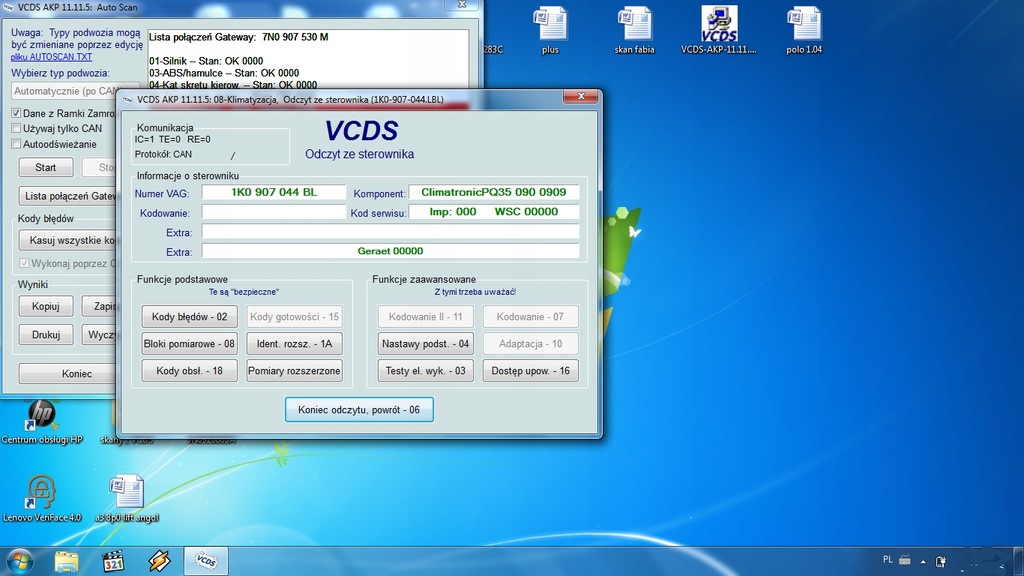Run 'Testy el. wyk. - 03'
The width and height of the screenshot is (1024, 576).
tap(426, 370)
